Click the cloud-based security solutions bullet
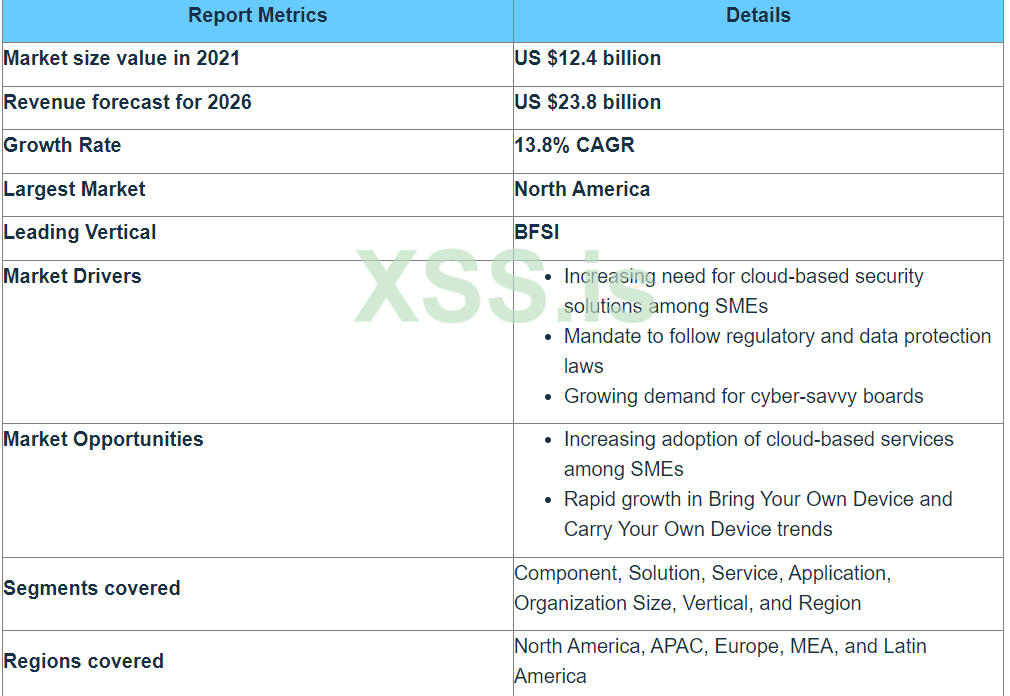Image resolution: width=1010 pixels, height=696 pixels. [x=743, y=291]
